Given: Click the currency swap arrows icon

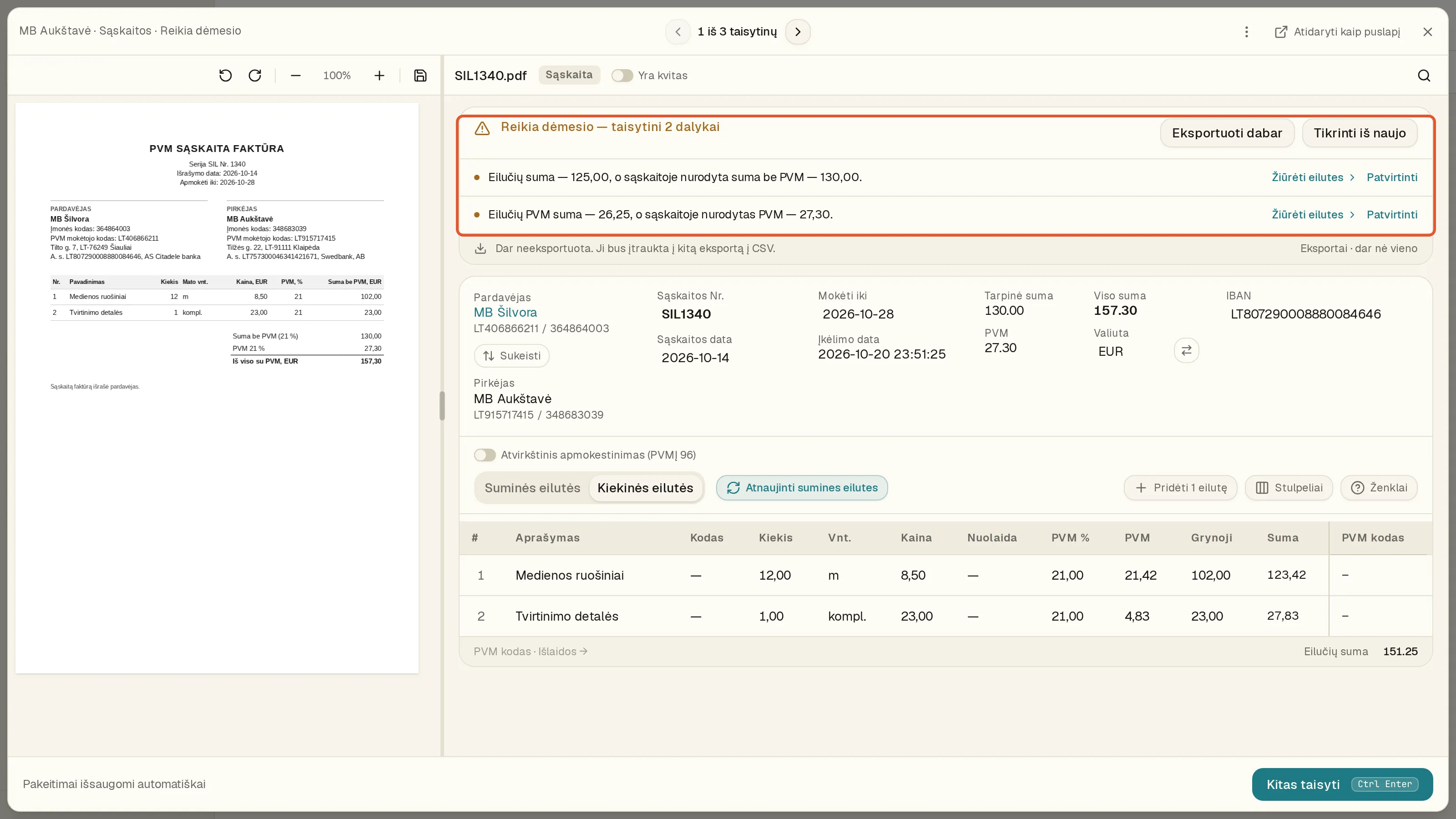Looking at the screenshot, I should (x=1186, y=350).
